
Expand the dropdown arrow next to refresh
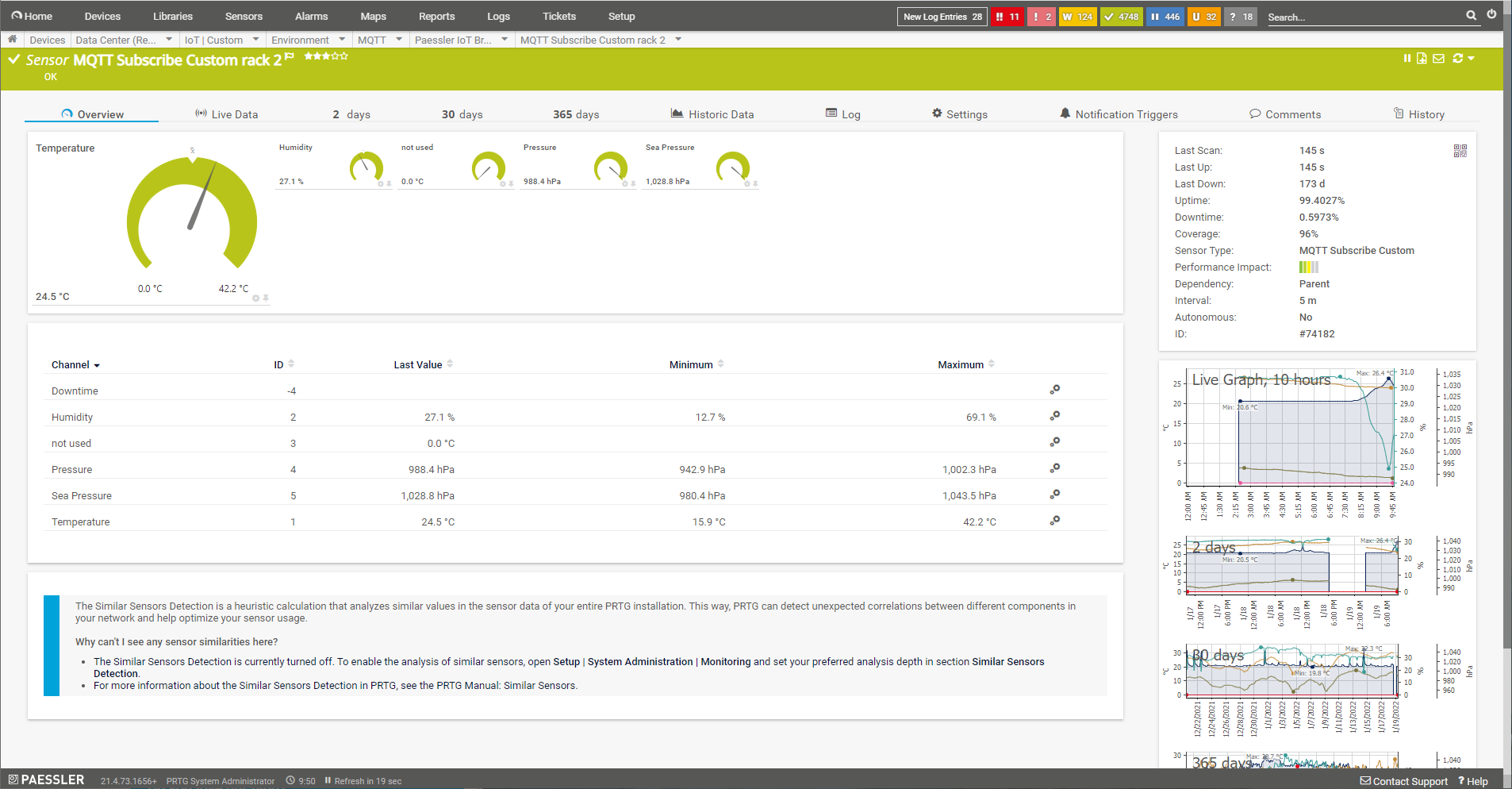pos(1472,58)
